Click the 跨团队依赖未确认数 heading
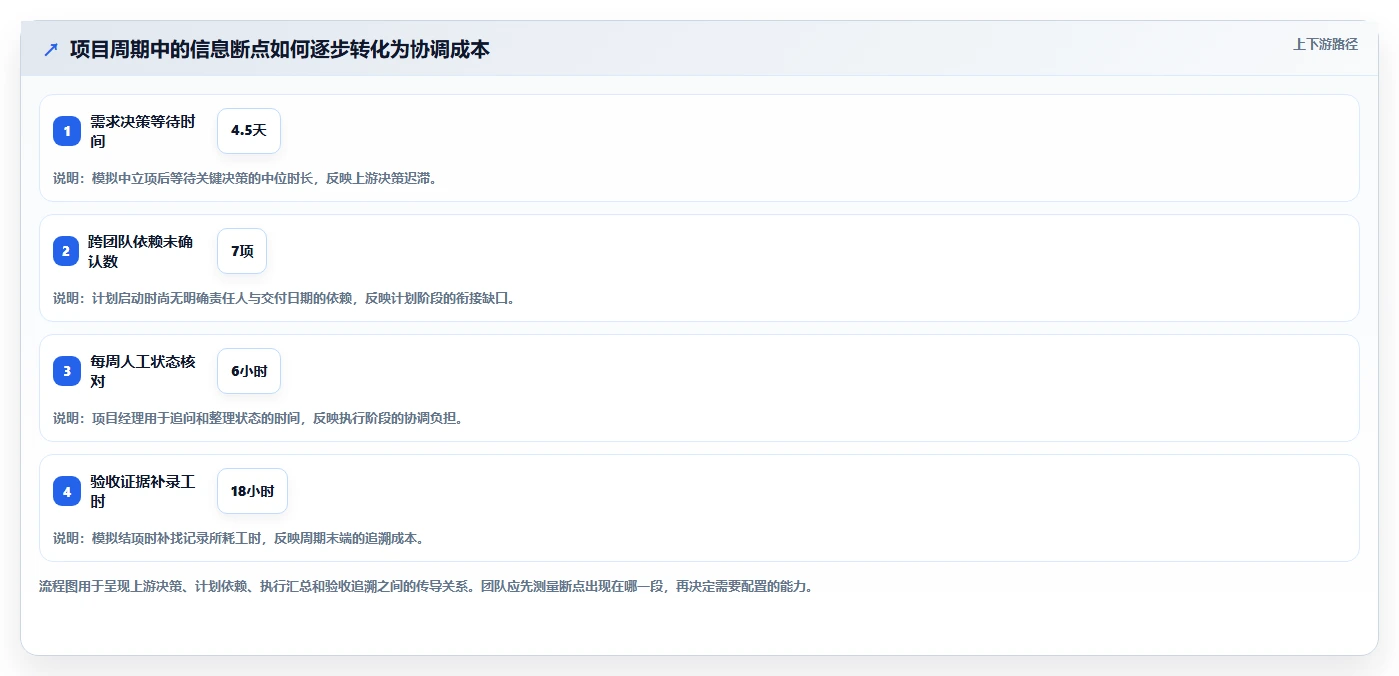1399x676 pixels. (x=143, y=251)
